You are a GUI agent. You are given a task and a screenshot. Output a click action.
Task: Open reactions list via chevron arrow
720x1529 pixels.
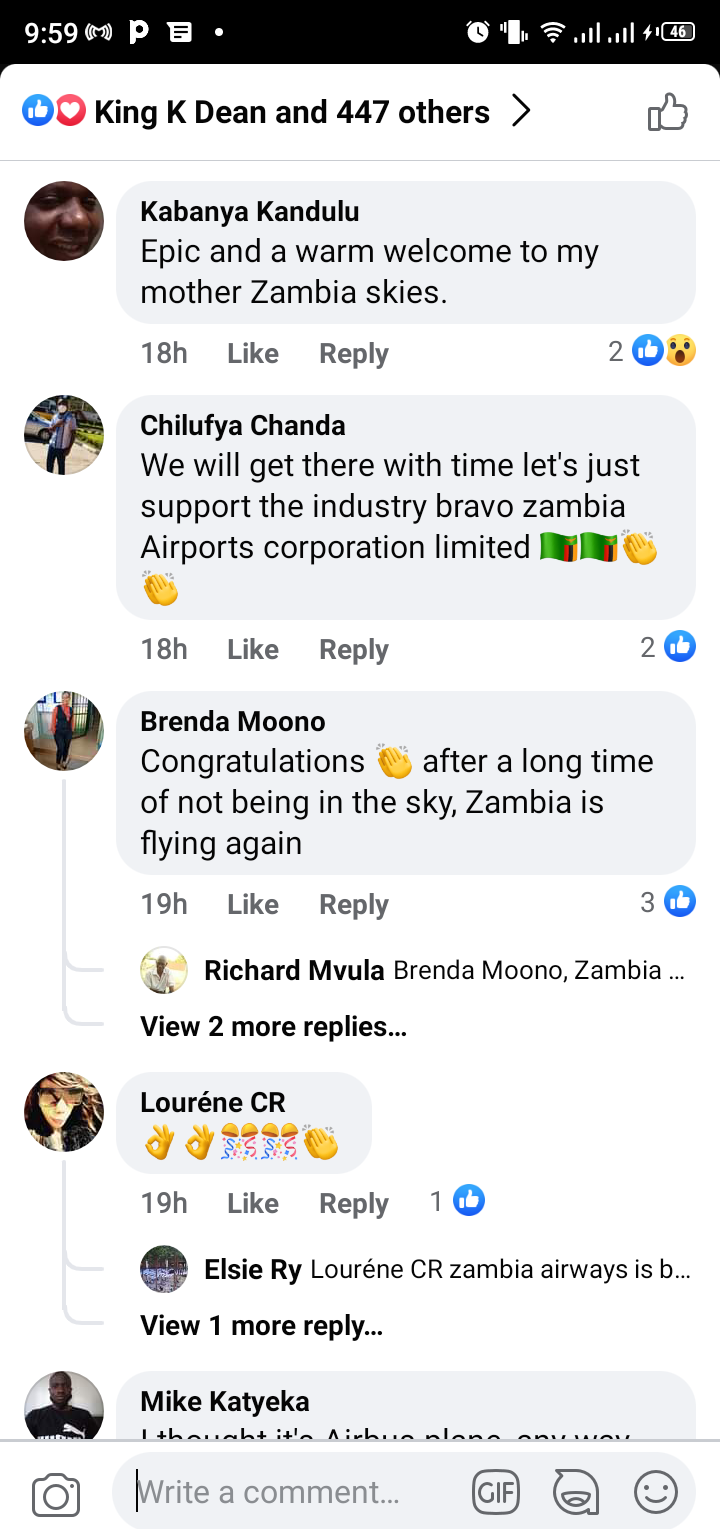(x=520, y=112)
